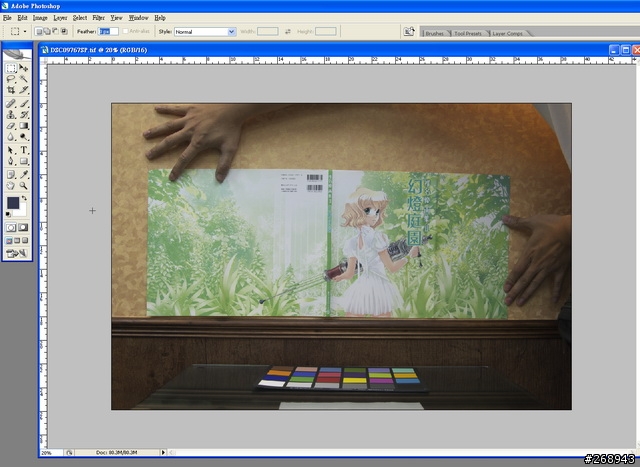Image resolution: width=640 pixels, height=467 pixels.
Task: Select the Type tool
Action: (x=24, y=150)
